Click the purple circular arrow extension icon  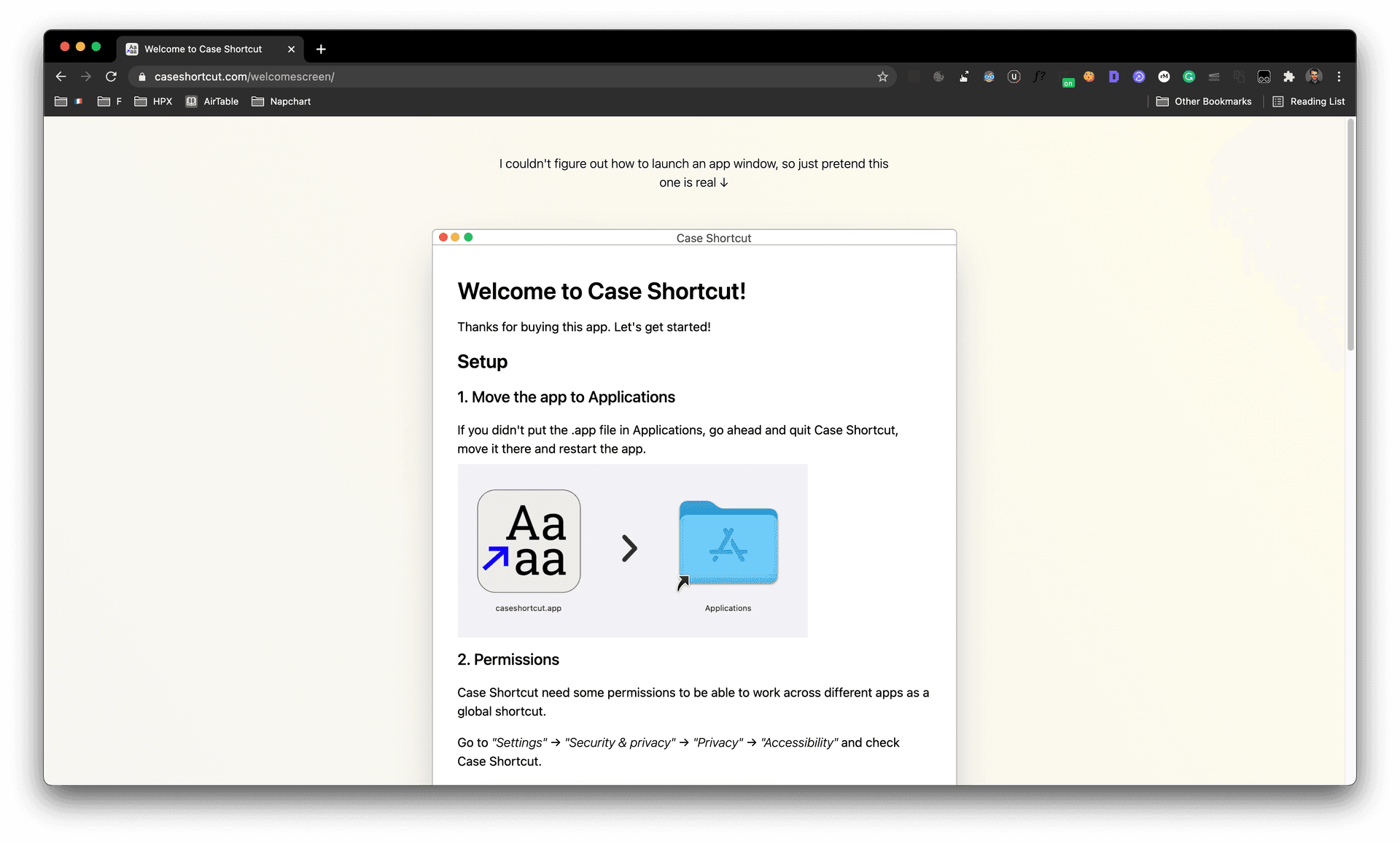[1139, 77]
